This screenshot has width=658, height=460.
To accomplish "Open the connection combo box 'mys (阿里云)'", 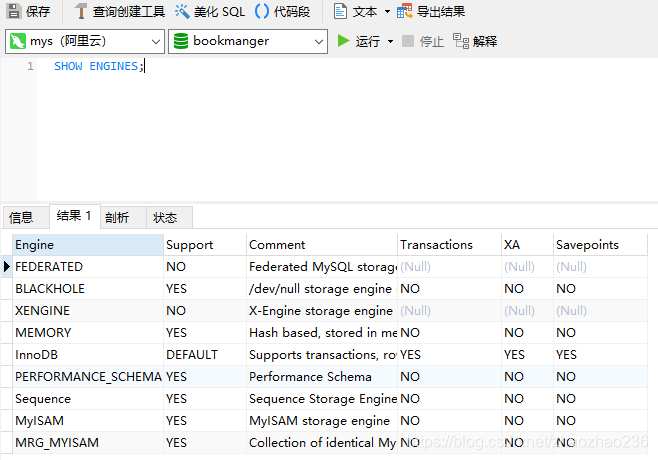I will pos(85,42).
